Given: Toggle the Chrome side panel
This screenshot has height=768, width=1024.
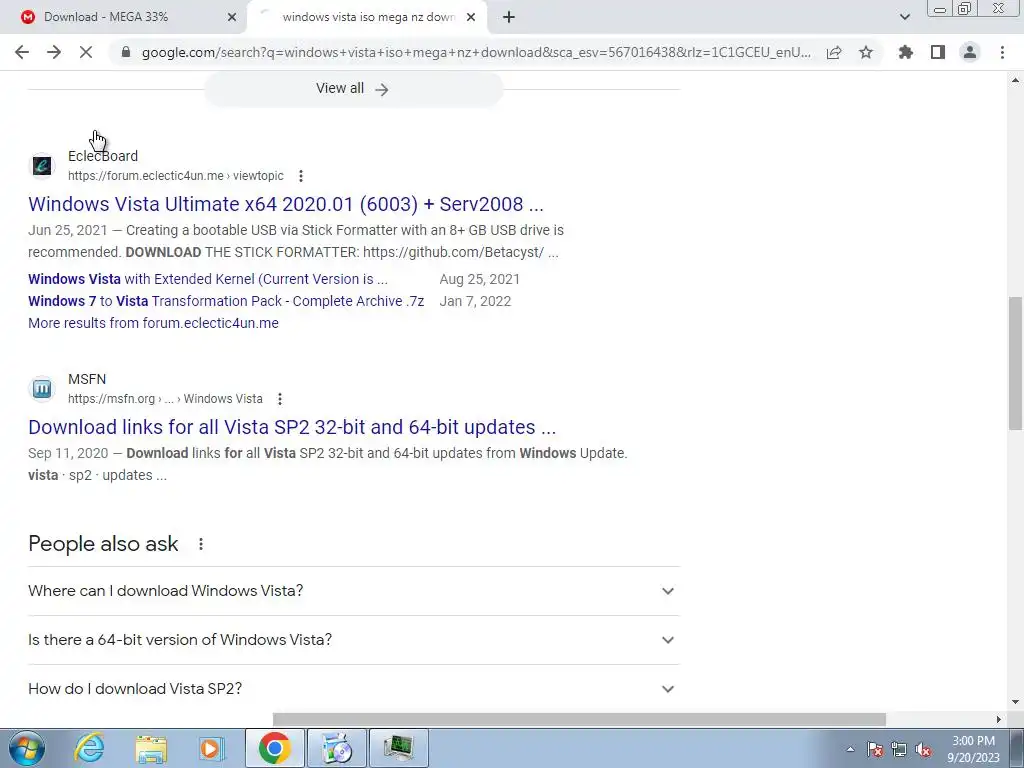Looking at the screenshot, I should pyautogui.click(x=938, y=52).
